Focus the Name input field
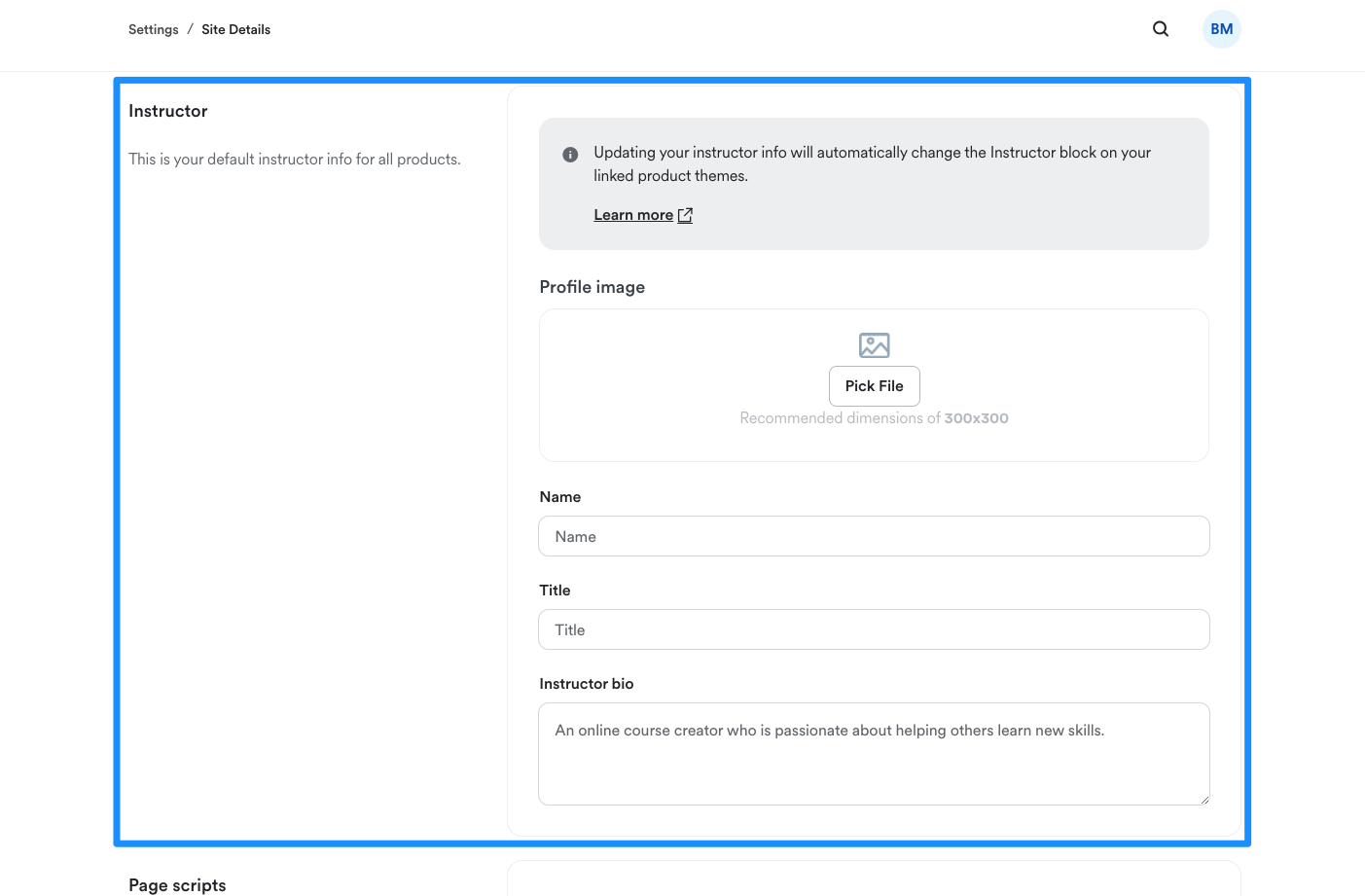 coord(874,536)
